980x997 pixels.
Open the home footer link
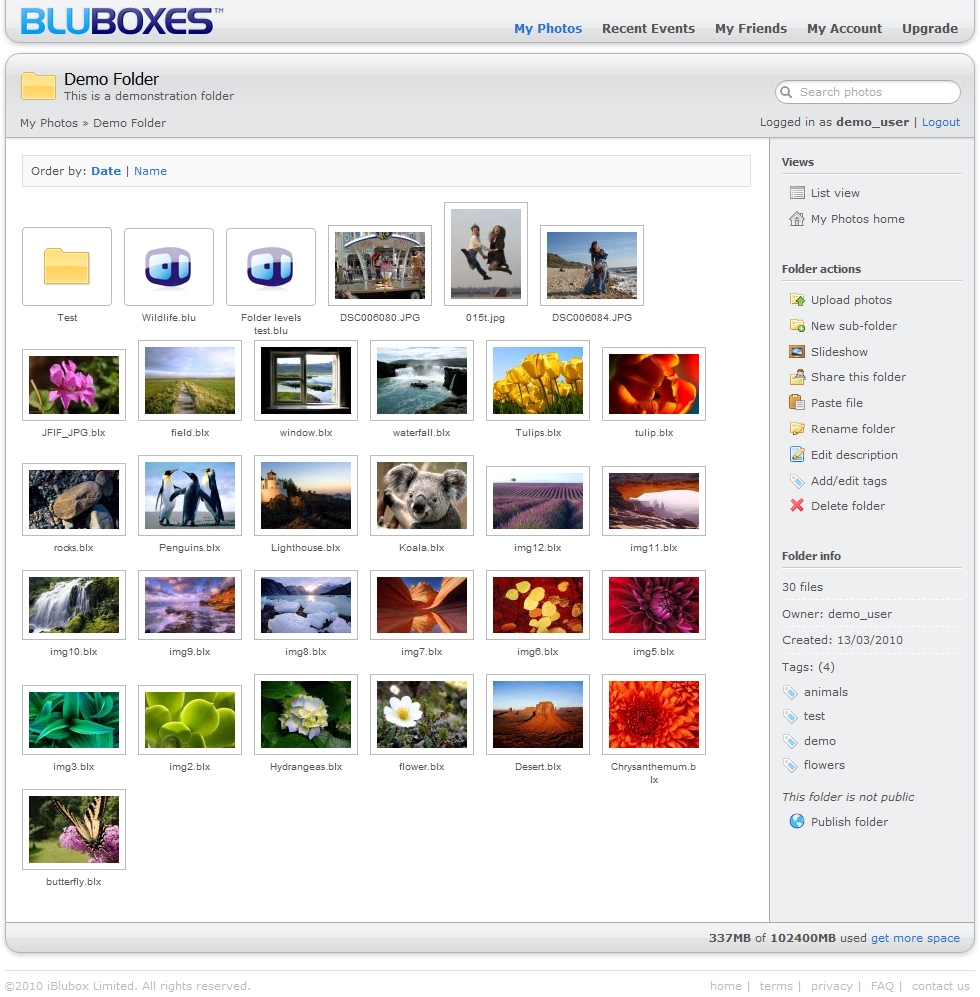tap(726, 986)
